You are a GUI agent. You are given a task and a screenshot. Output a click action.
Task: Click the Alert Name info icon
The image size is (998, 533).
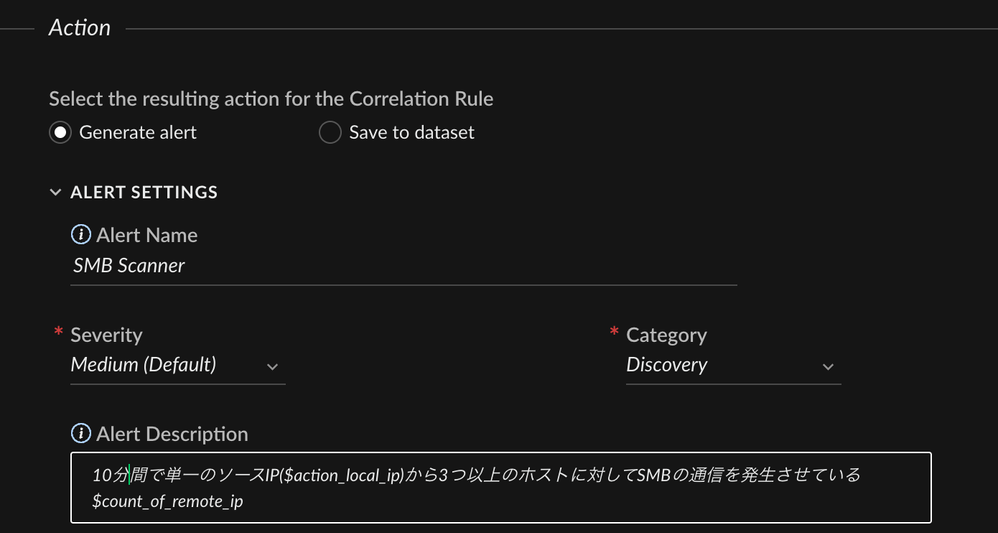coord(81,235)
